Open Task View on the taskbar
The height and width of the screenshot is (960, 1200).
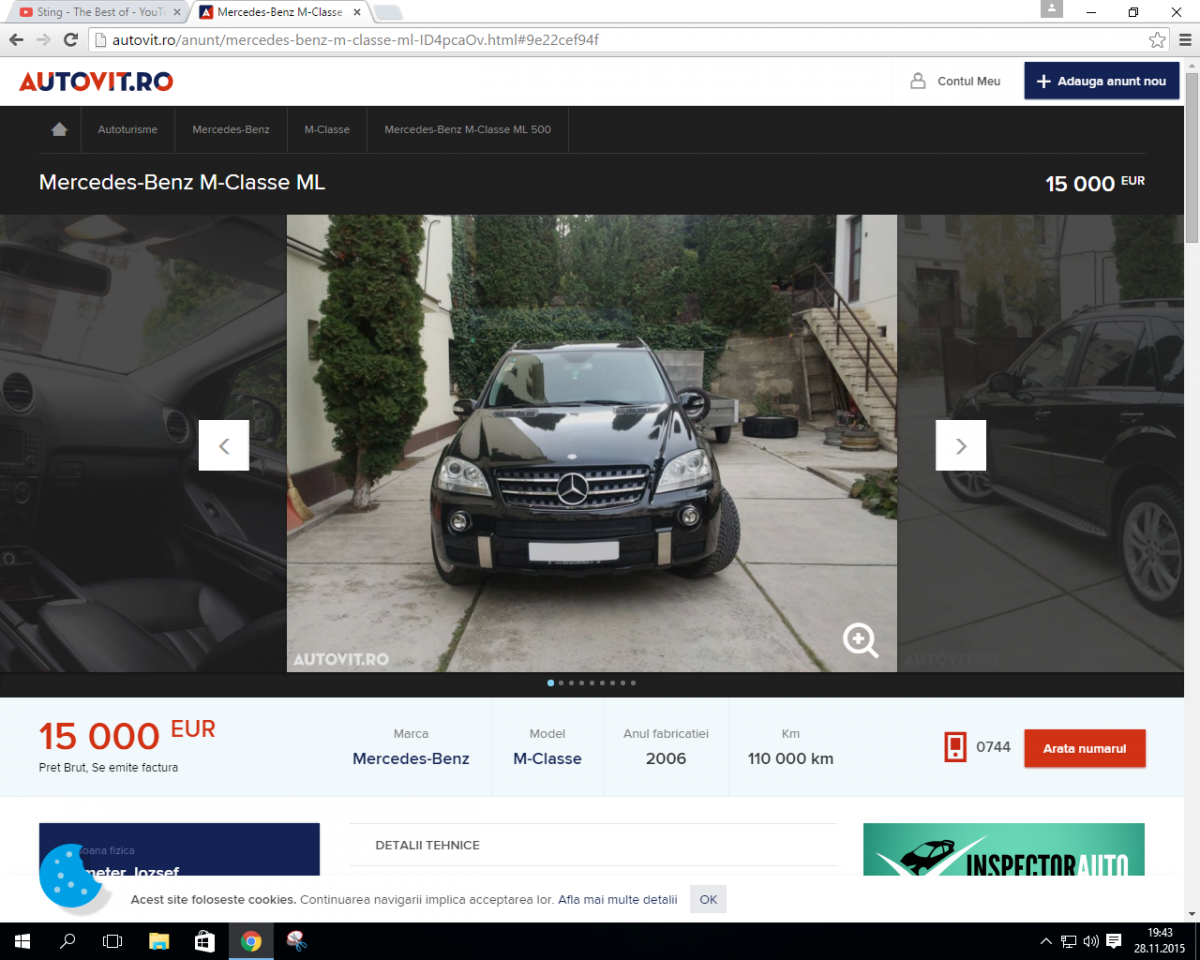(x=113, y=941)
